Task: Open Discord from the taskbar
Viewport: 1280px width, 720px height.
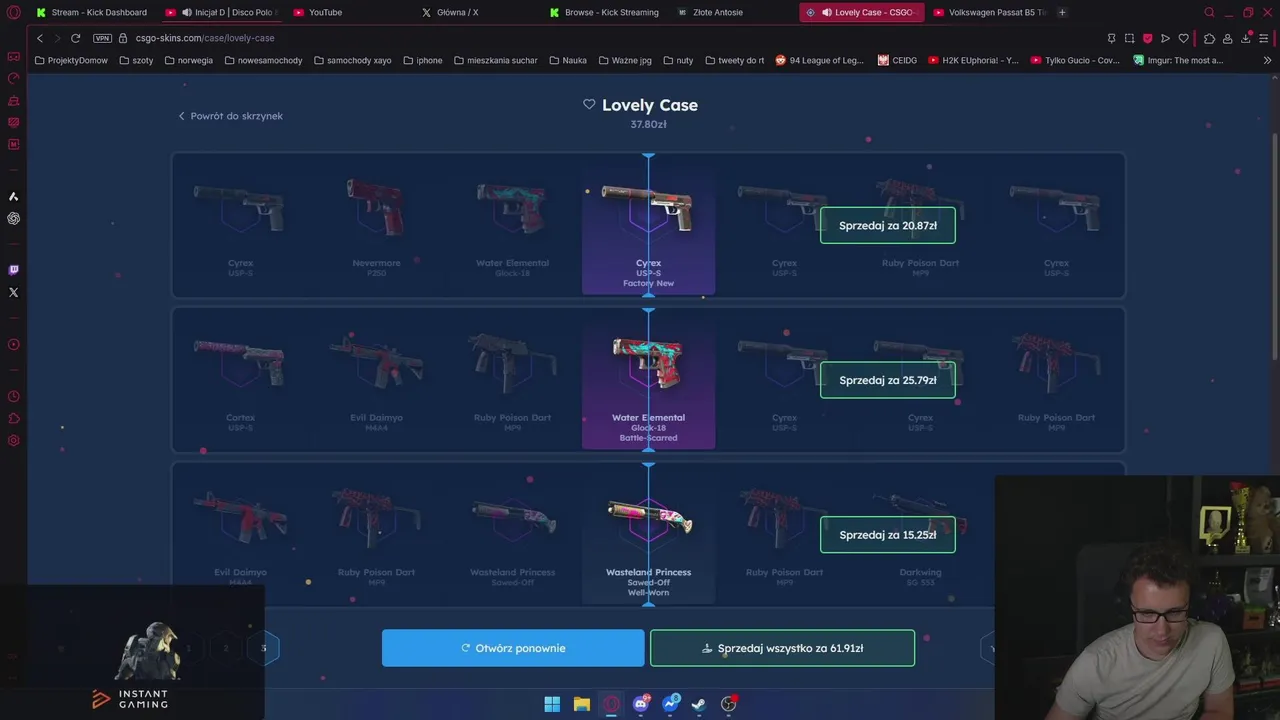Action: pos(641,704)
